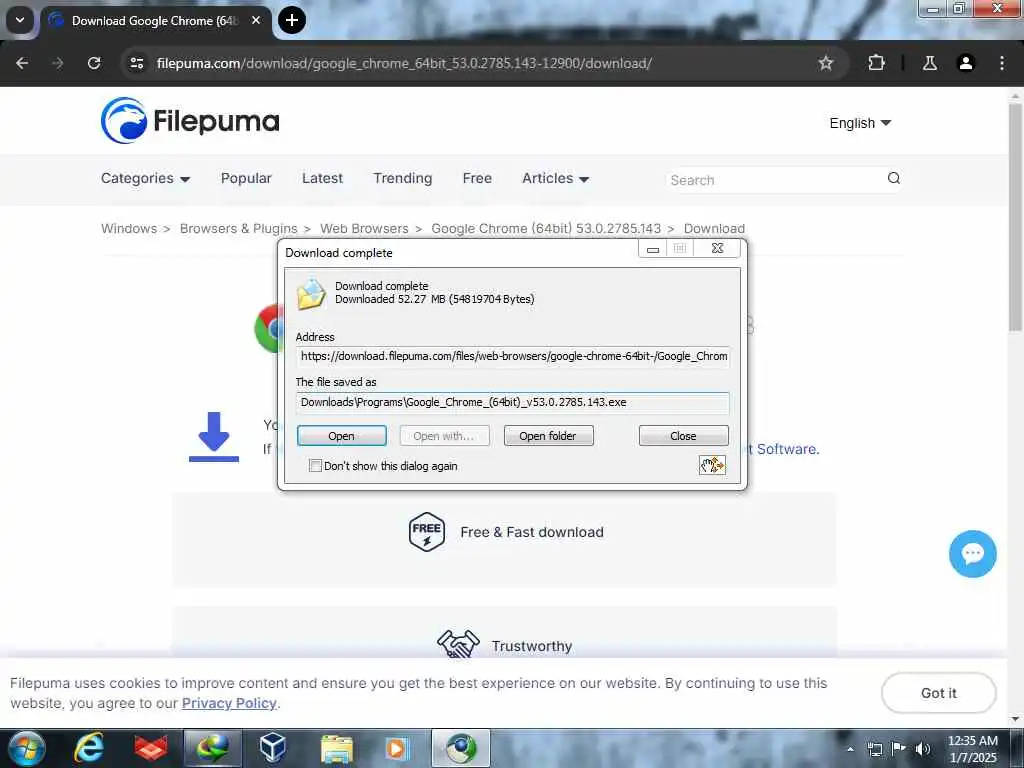
Task: Click the blue chat bubble icon
Action: (972, 554)
